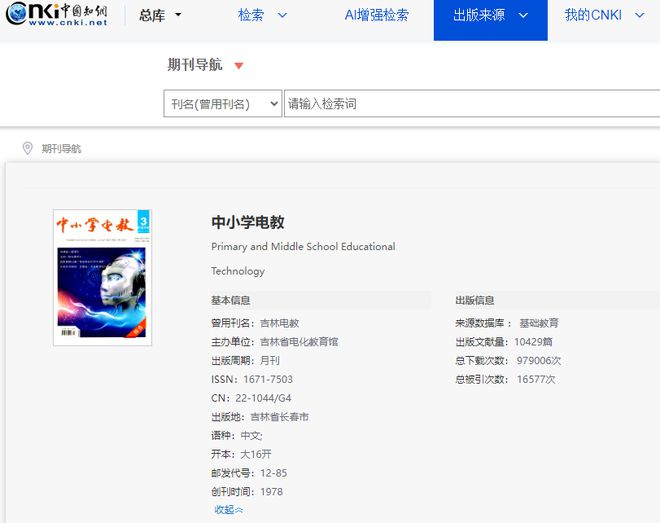This screenshot has height=523, width=660.
Task: Click the 出版周期 value 月刊
Action: point(270,361)
